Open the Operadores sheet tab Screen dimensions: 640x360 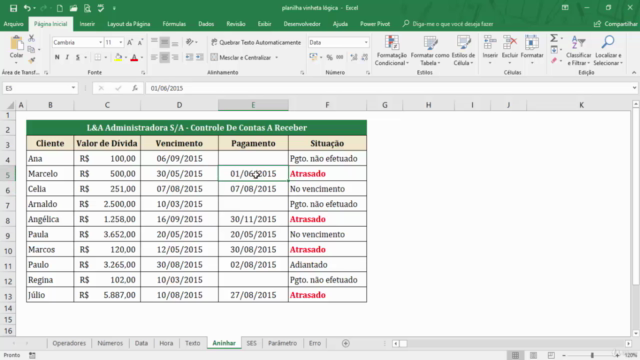pyautogui.click(x=69, y=343)
